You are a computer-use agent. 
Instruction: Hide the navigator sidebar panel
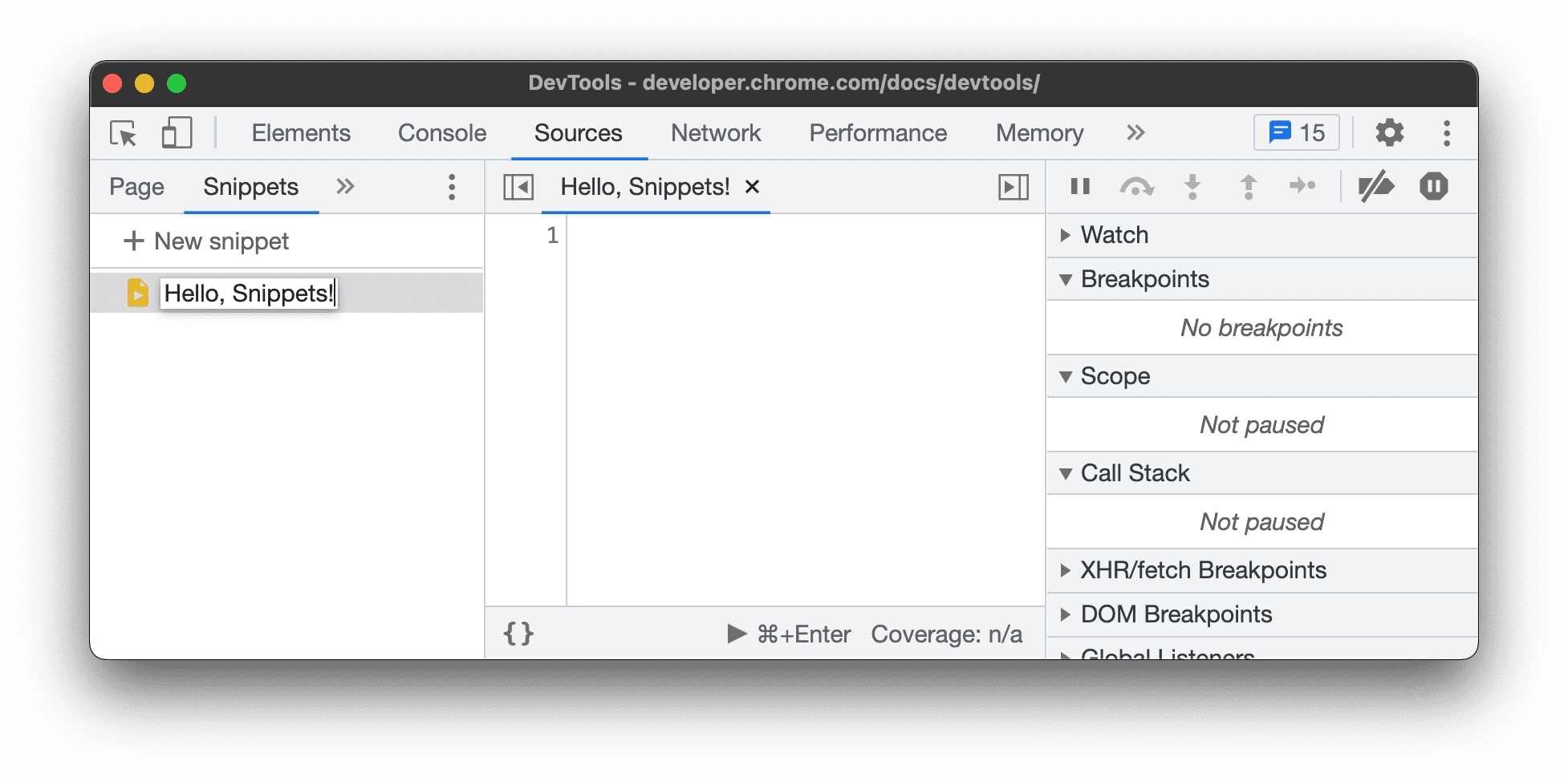pos(518,186)
